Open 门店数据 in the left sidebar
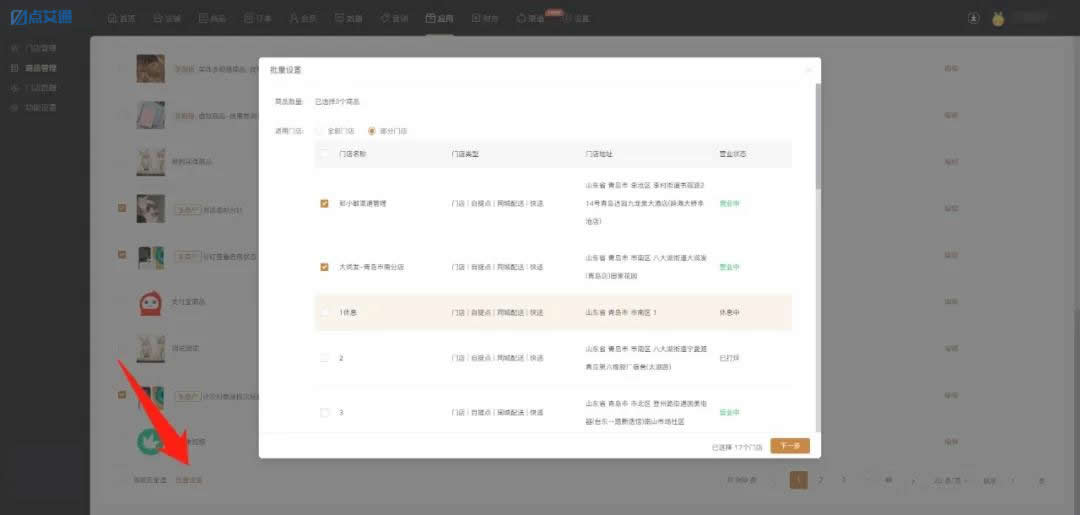The width and height of the screenshot is (1080, 515). coord(36,88)
